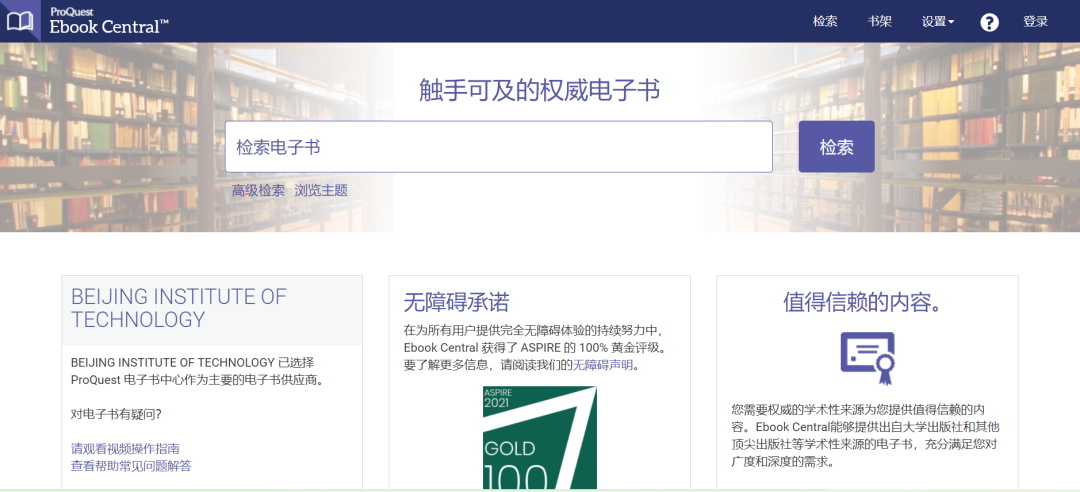The height and width of the screenshot is (492, 1080).
Task: Open the 设置 dropdown menu
Action: click(x=937, y=21)
